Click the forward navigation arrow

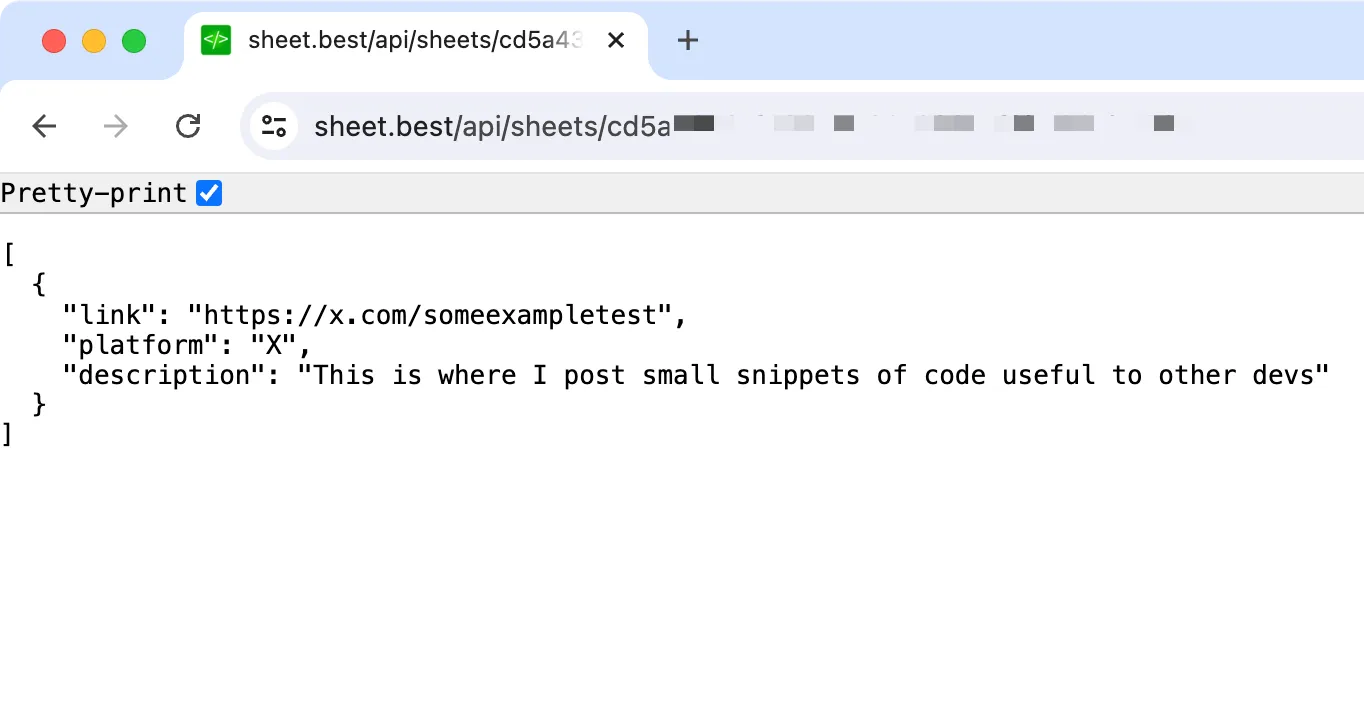[x=116, y=126]
